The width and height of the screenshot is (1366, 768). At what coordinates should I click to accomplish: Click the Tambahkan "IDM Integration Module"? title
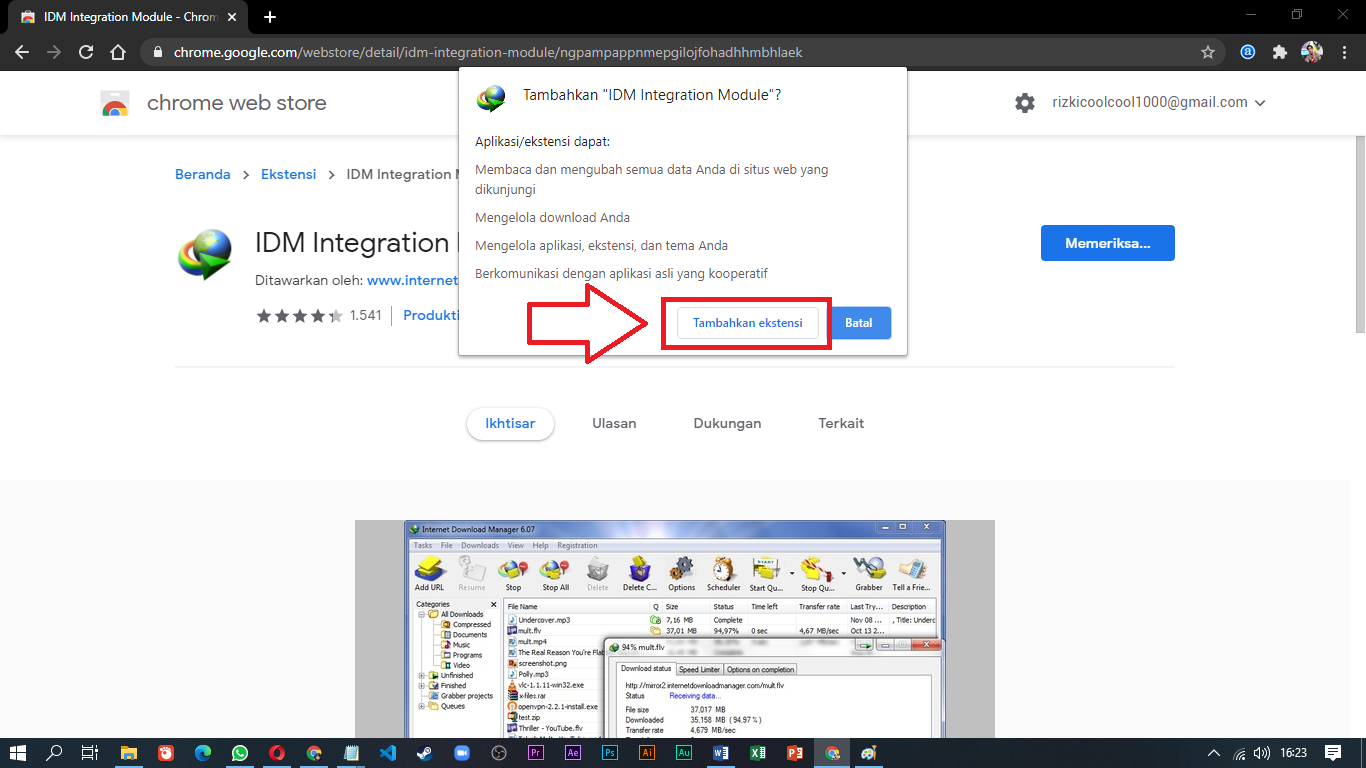[x=652, y=95]
